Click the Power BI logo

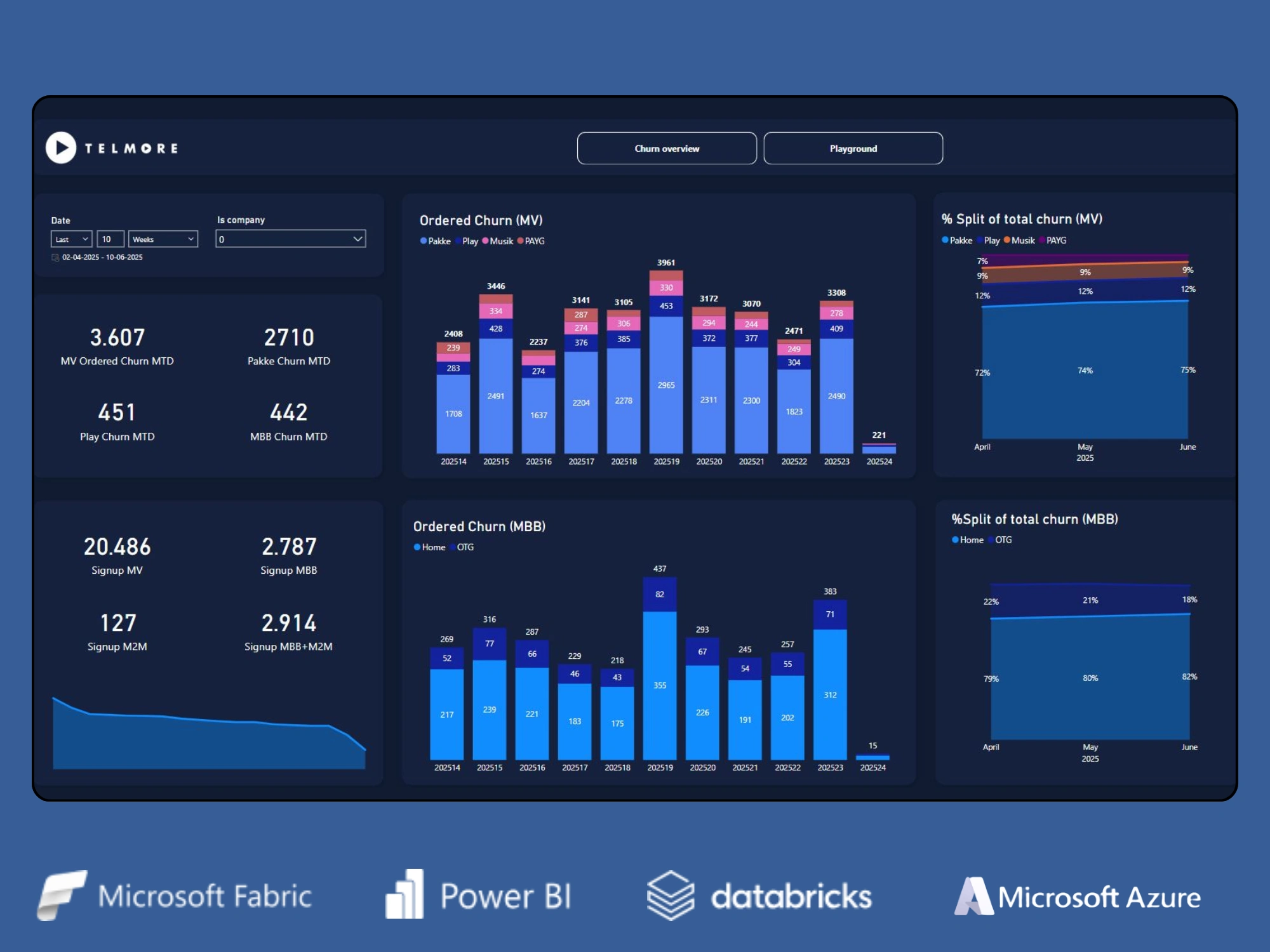404,895
